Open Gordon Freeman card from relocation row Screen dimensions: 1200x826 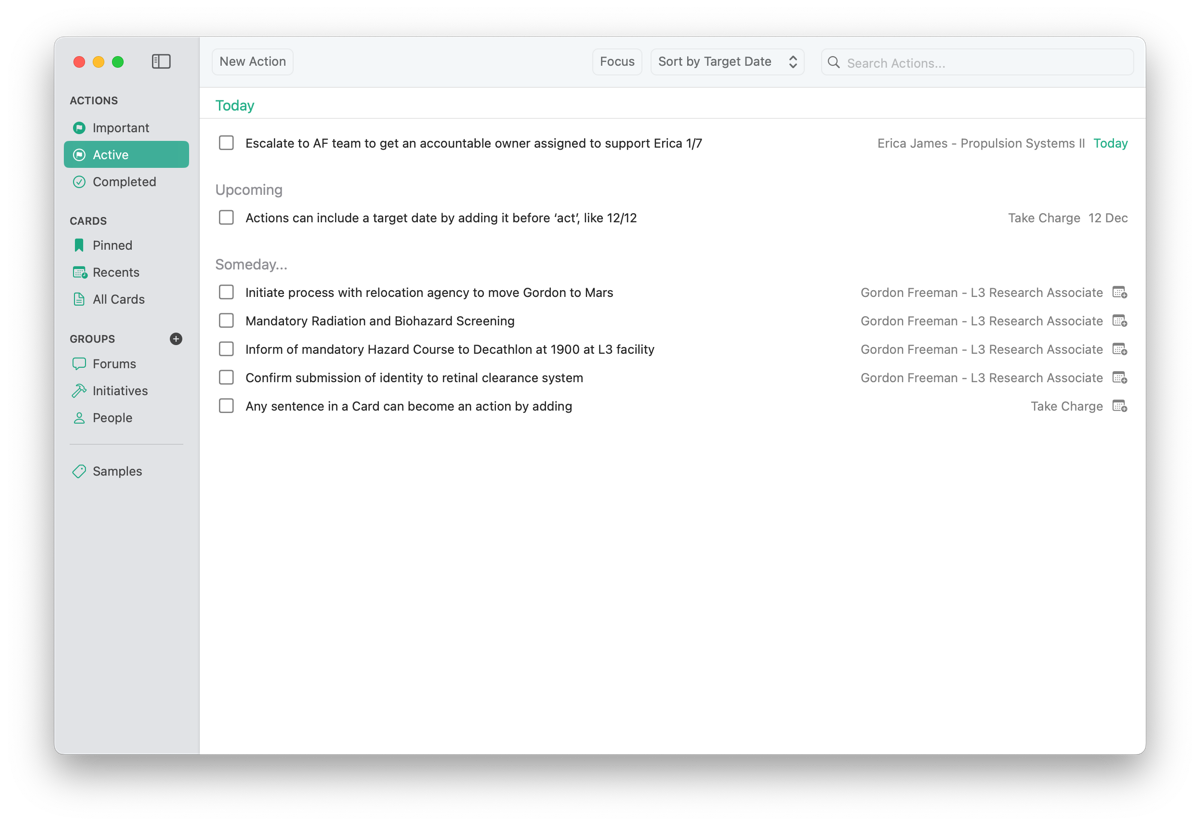click(982, 293)
